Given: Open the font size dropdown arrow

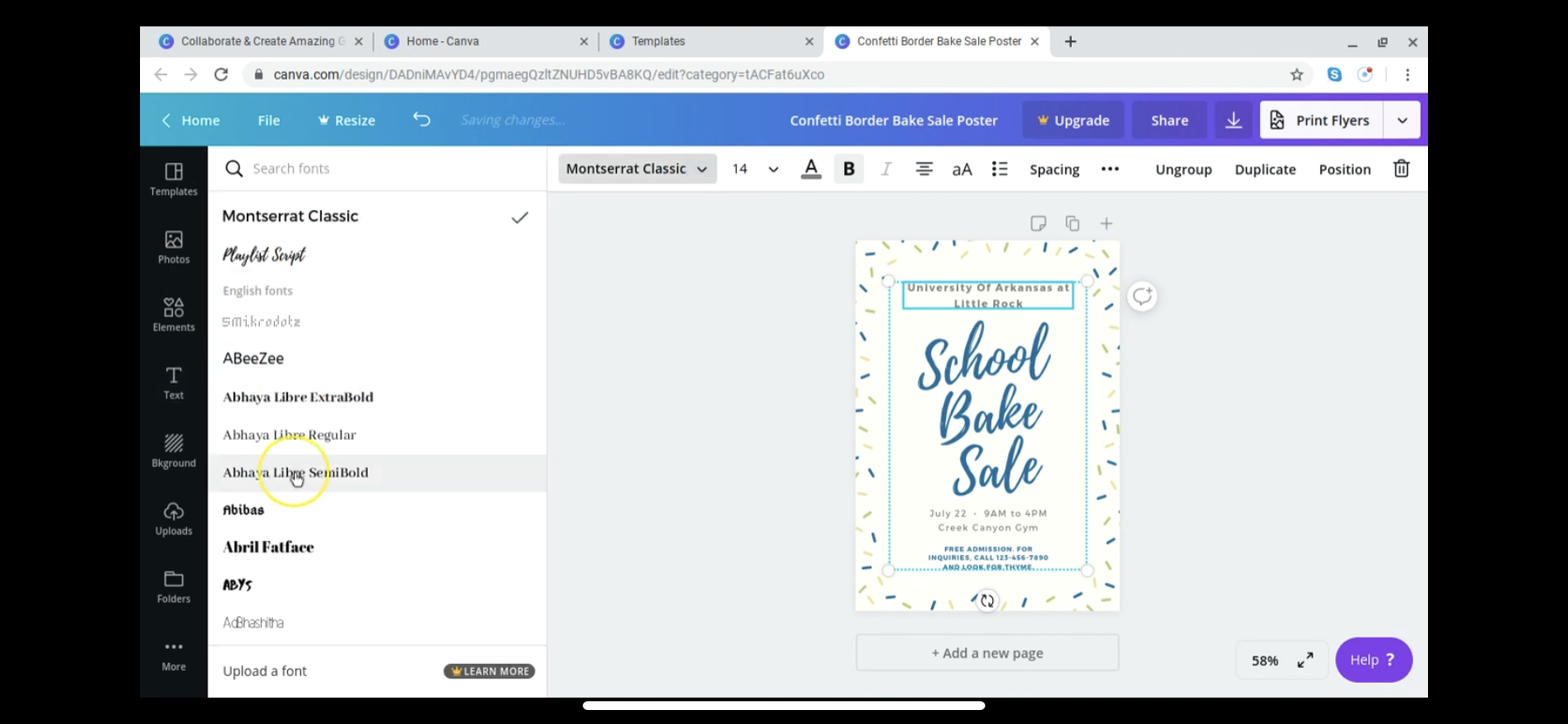Looking at the screenshot, I should [x=773, y=170].
